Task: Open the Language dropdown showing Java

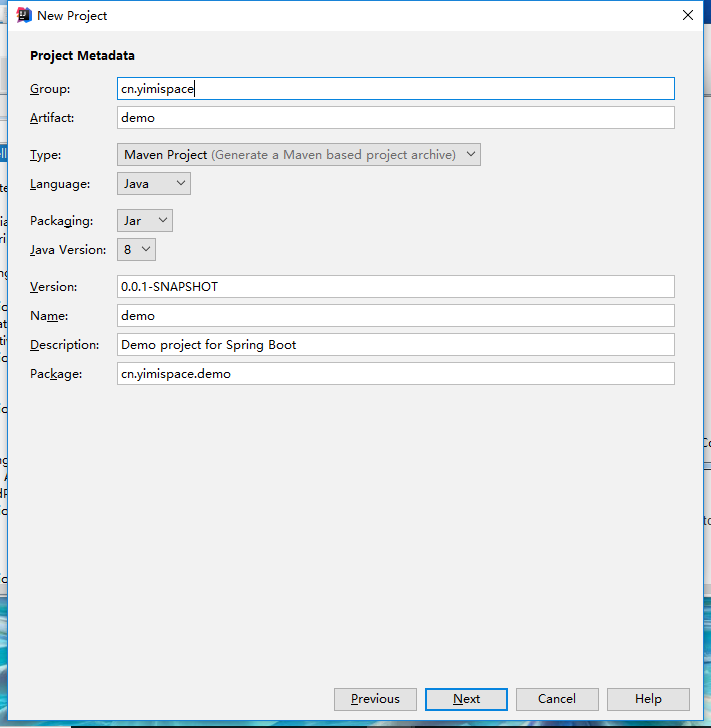Action: (x=154, y=184)
